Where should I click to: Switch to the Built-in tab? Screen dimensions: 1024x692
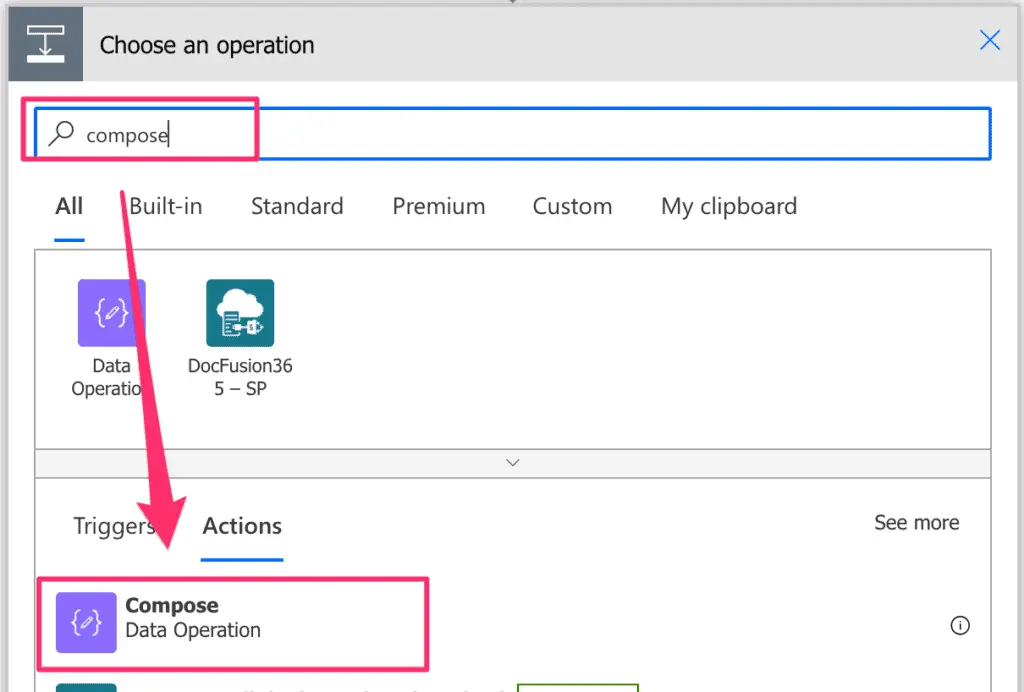[x=165, y=206]
